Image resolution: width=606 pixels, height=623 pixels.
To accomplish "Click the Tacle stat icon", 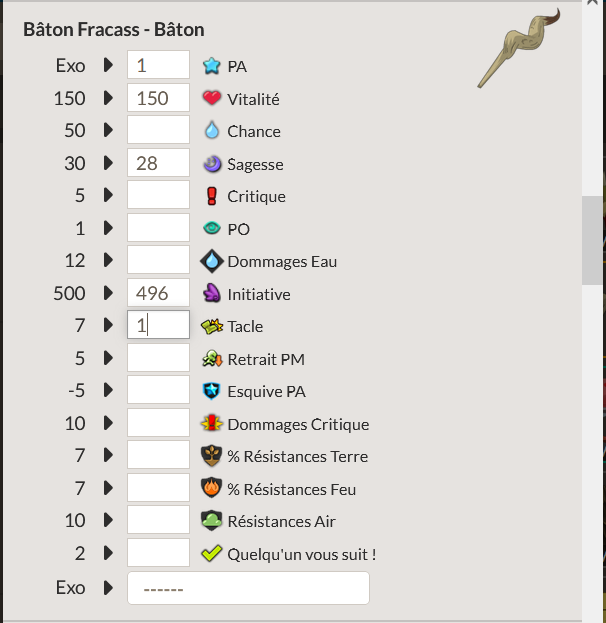I will click(x=210, y=326).
